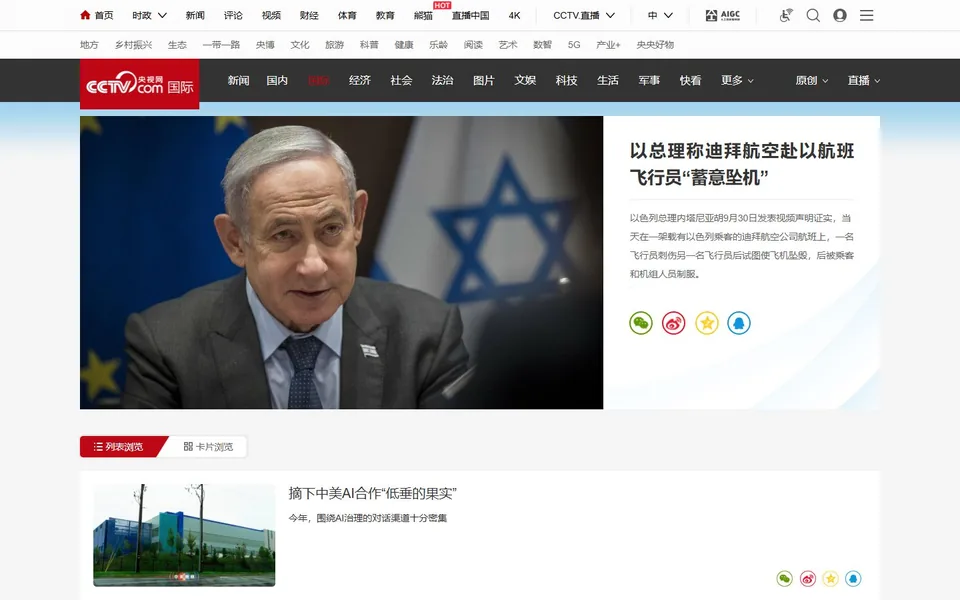The image size is (960, 600).
Task: Open 数智 in secondary nav
Action: (x=542, y=45)
